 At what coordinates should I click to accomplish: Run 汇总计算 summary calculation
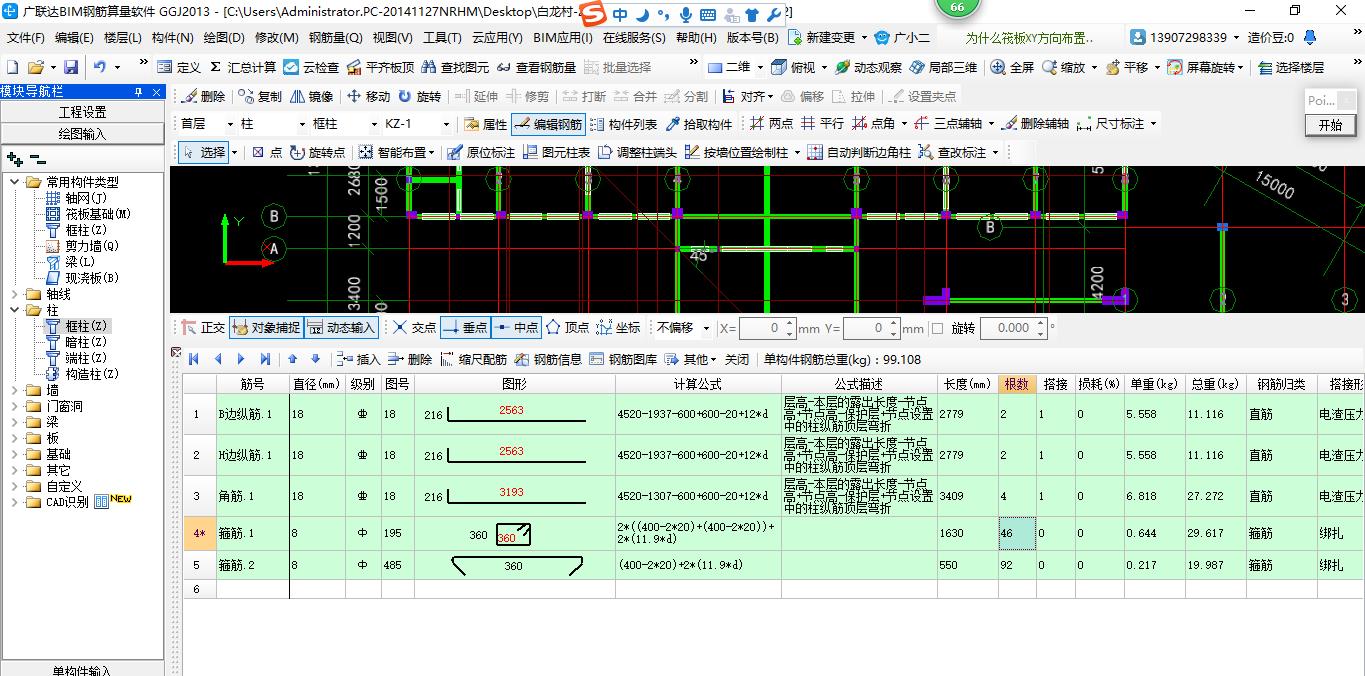242,67
